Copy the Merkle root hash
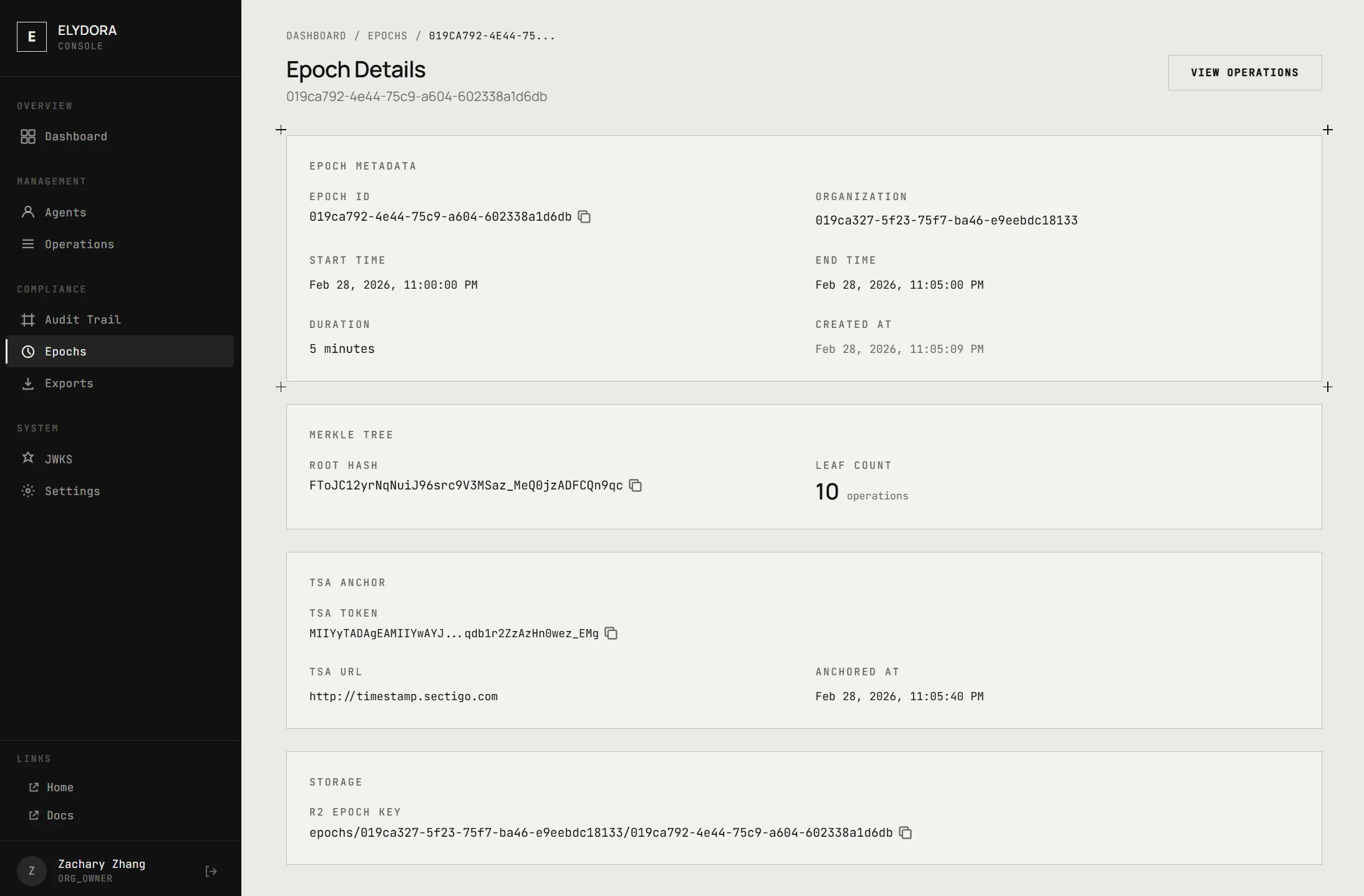Image resolution: width=1364 pixels, height=896 pixels. pos(635,486)
